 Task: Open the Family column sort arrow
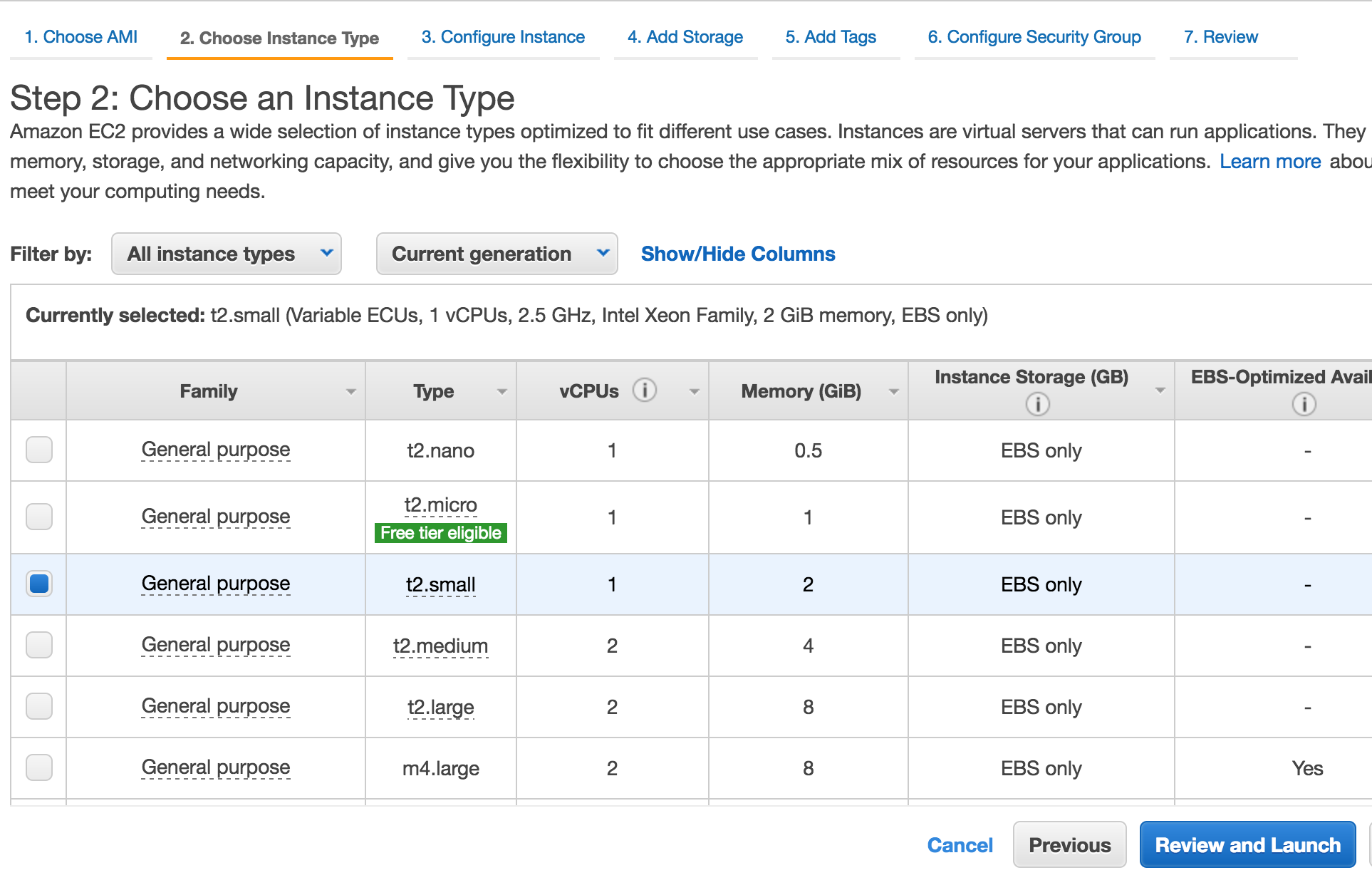(x=350, y=392)
